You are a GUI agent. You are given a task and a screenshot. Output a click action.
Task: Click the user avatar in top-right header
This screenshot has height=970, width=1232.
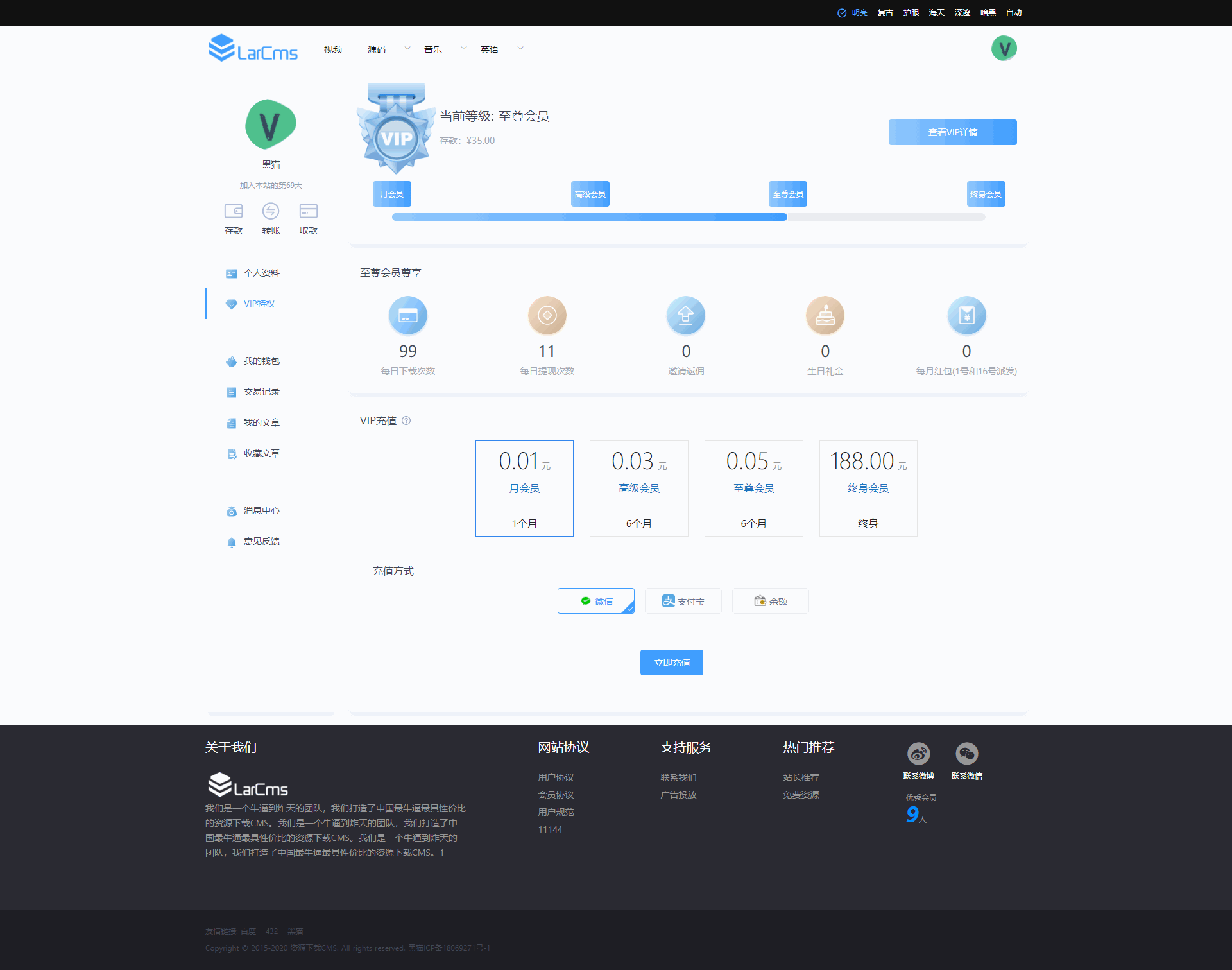point(1004,49)
